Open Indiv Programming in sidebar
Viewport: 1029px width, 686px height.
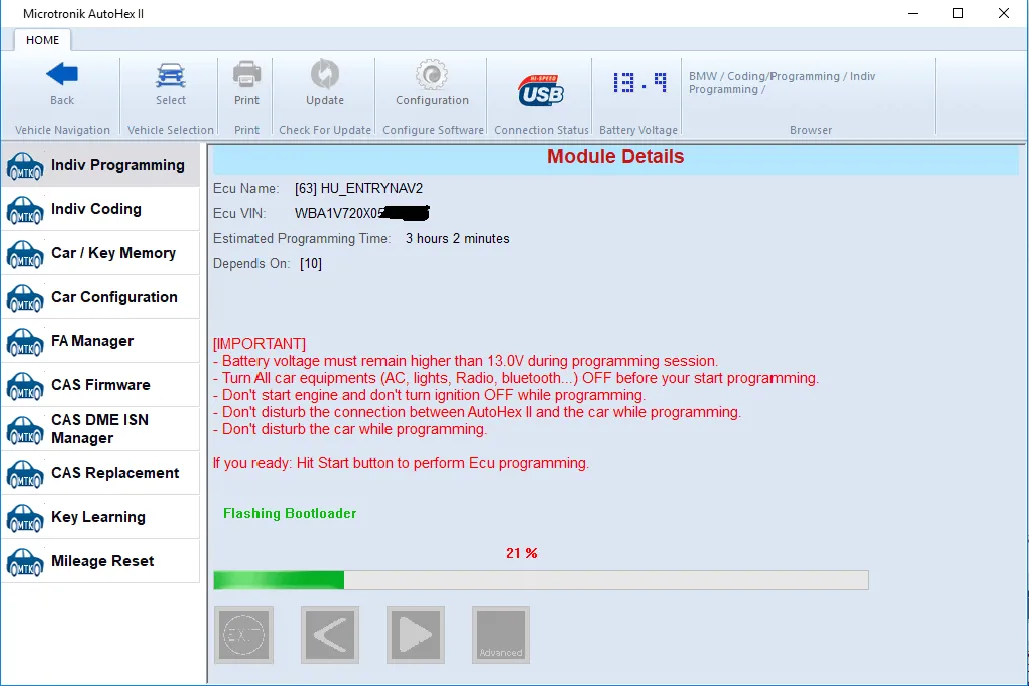pos(100,165)
